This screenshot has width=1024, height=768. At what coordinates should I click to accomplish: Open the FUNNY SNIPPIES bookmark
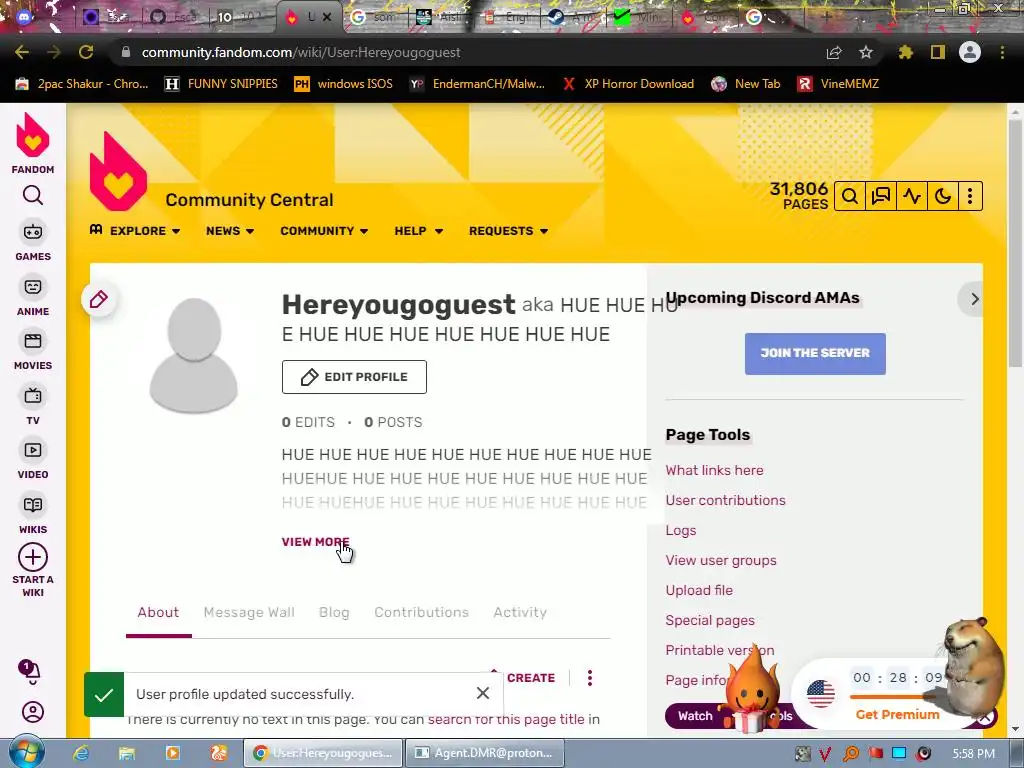221,84
